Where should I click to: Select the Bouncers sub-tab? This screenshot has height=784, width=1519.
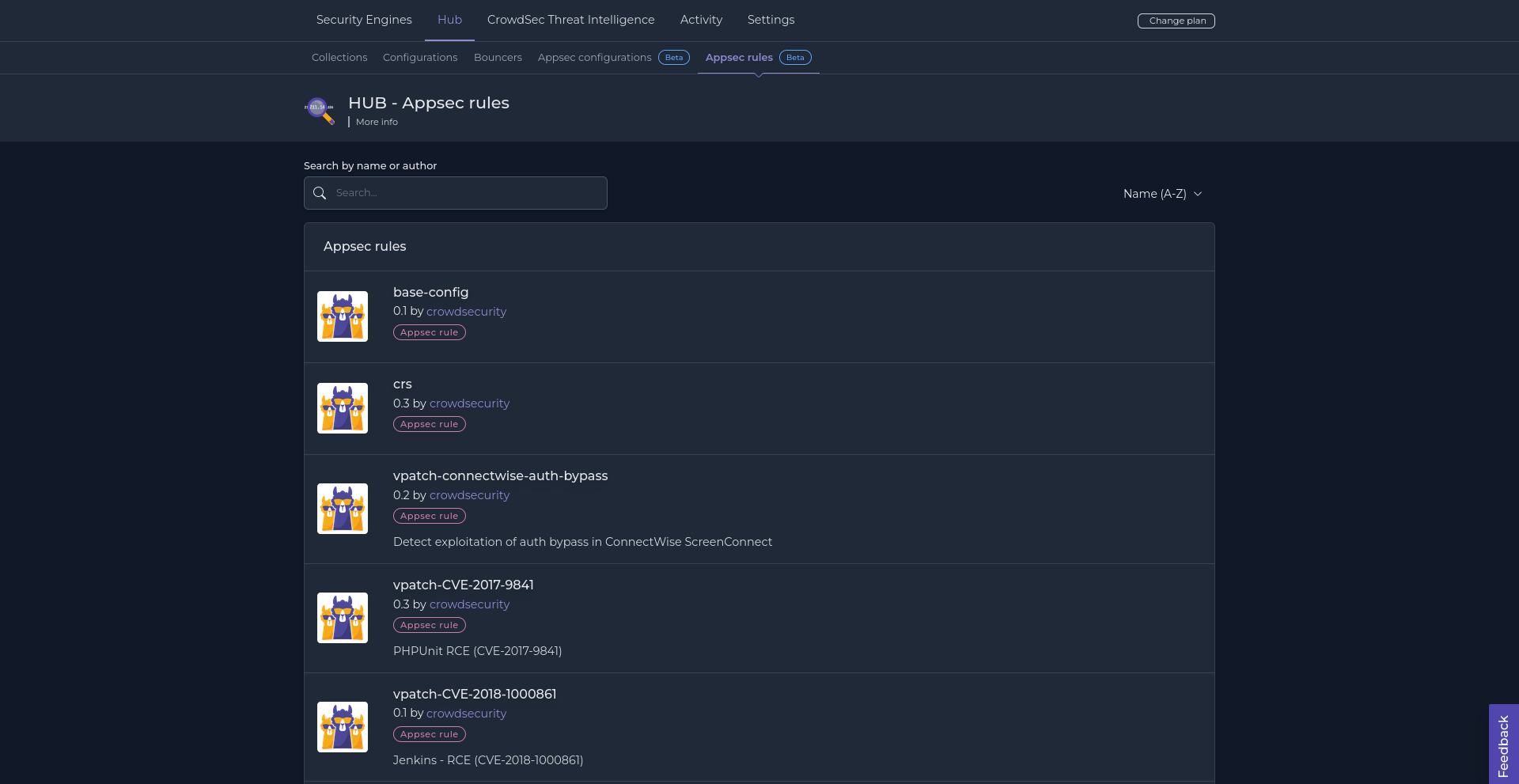[x=498, y=58]
